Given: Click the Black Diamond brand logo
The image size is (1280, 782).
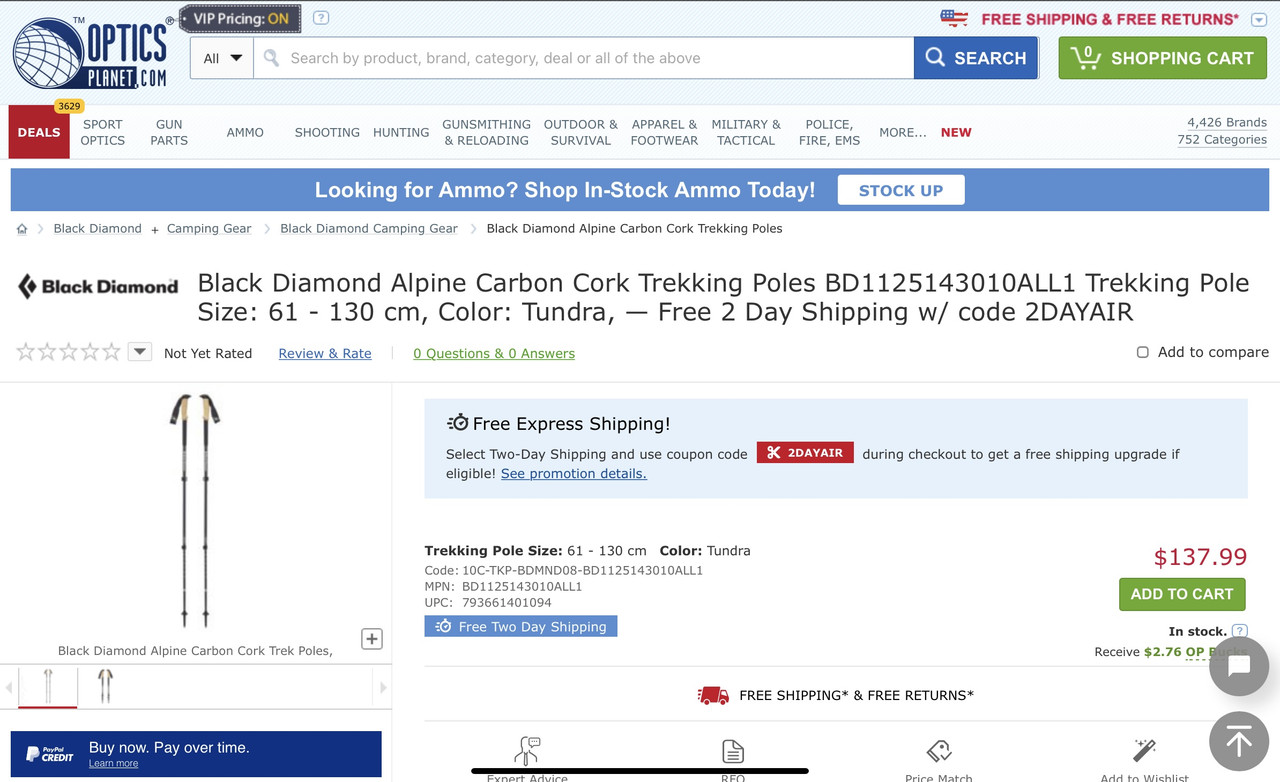Looking at the screenshot, I should (98, 287).
